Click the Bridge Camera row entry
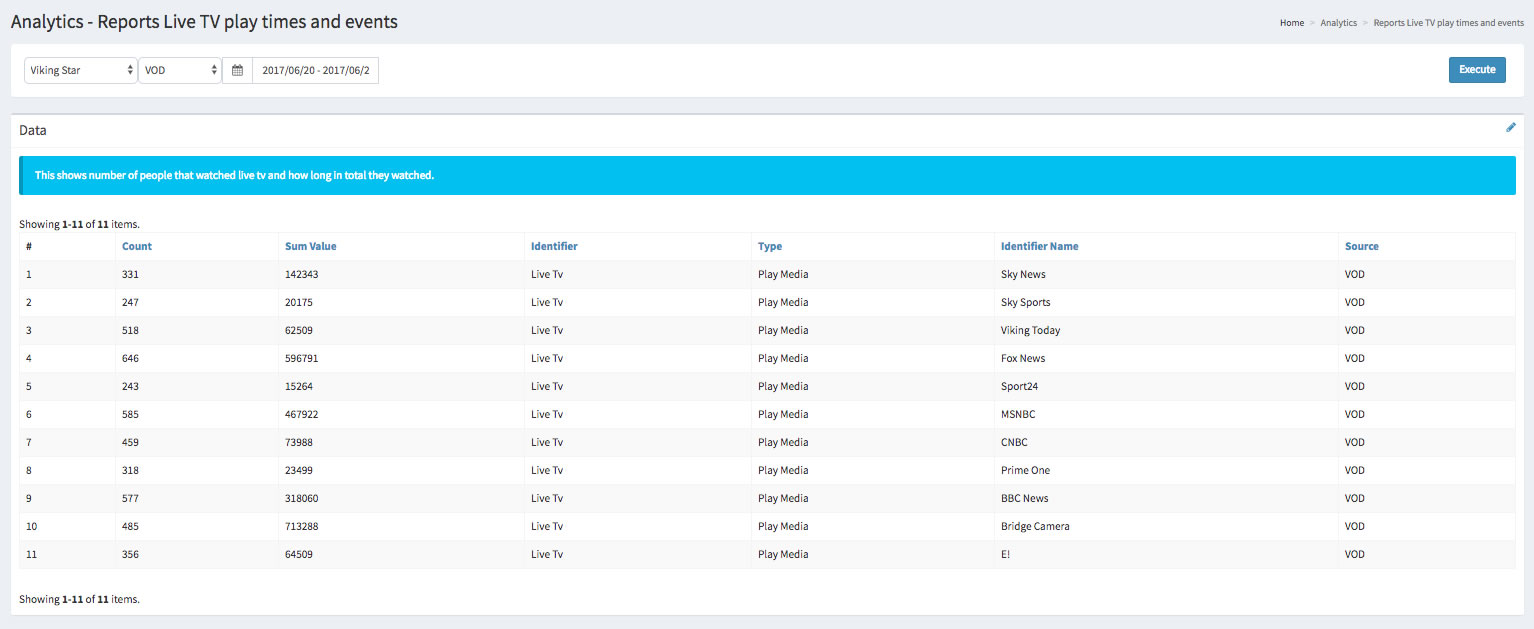The image size is (1534, 629). click(x=1034, y=526)
